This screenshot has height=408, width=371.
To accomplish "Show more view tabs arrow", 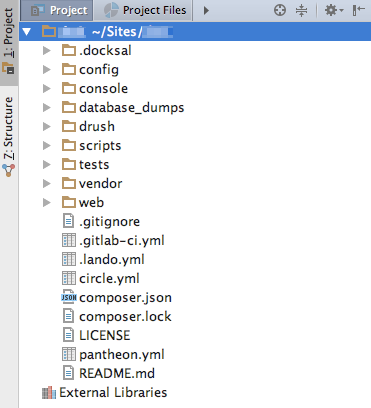I will point(206,11).
